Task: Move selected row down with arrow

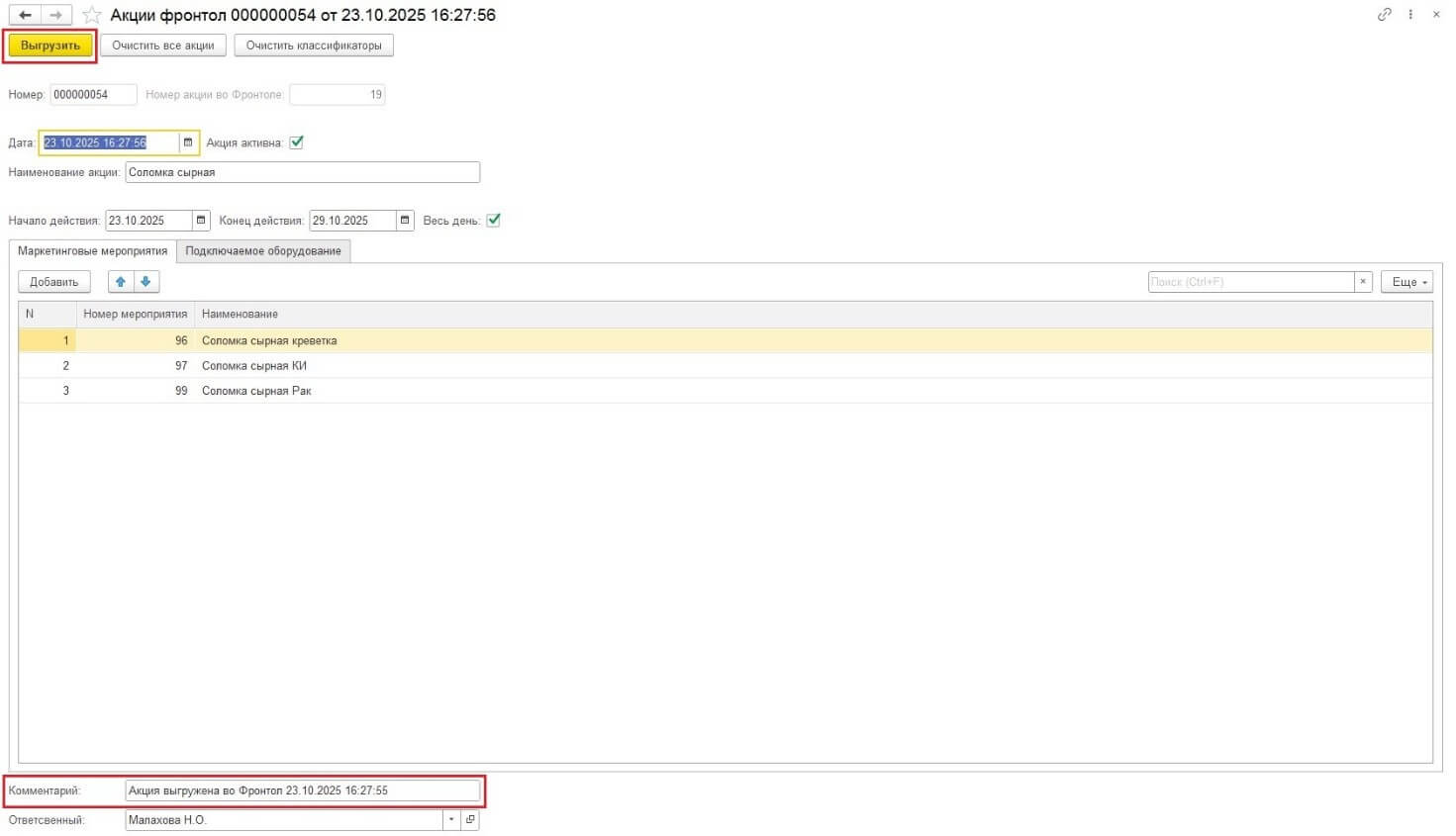Action: tap(146, 282)
